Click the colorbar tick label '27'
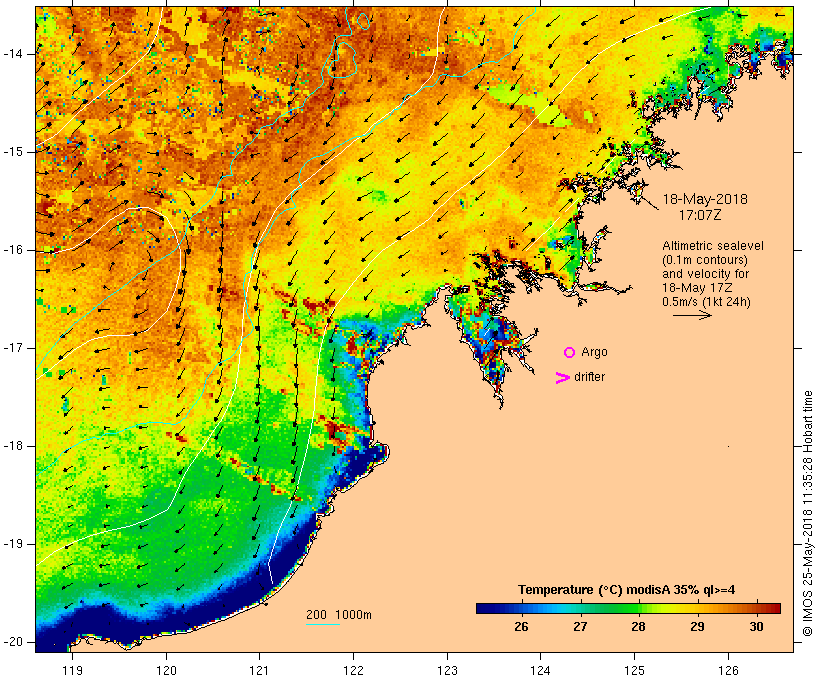 (579, 627)
